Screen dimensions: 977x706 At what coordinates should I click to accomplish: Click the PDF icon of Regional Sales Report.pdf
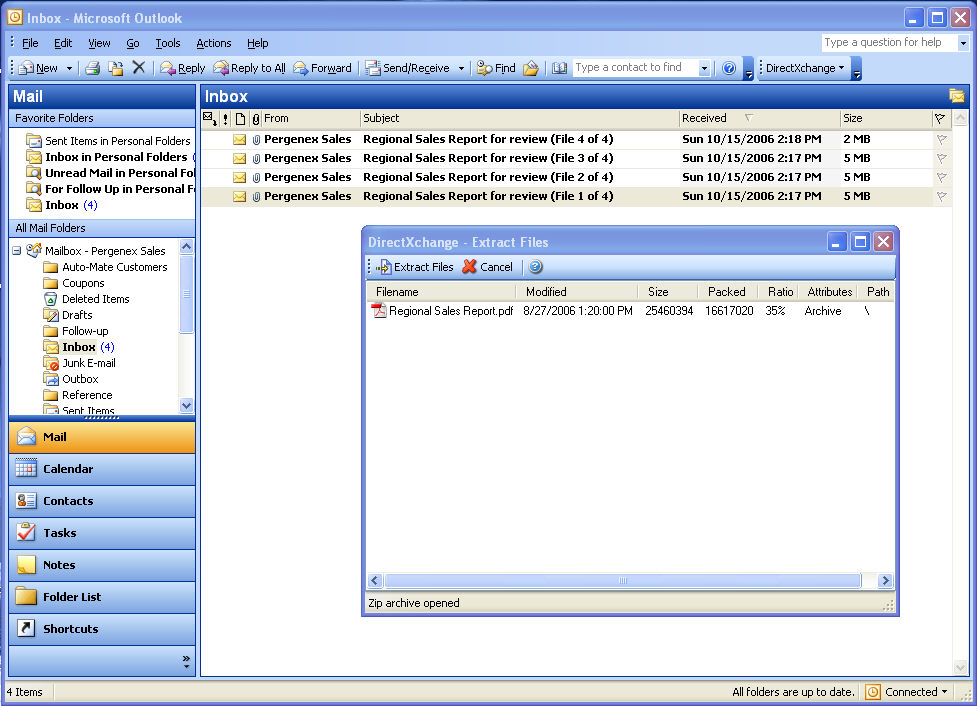click(x=378, y=310)
